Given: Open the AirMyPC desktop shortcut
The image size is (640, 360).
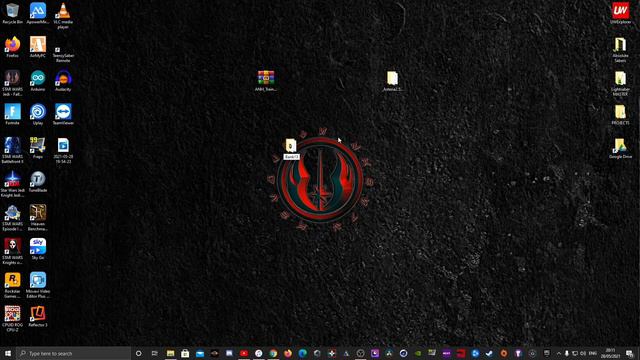Looking at the screenshot, I should point(38,47).
